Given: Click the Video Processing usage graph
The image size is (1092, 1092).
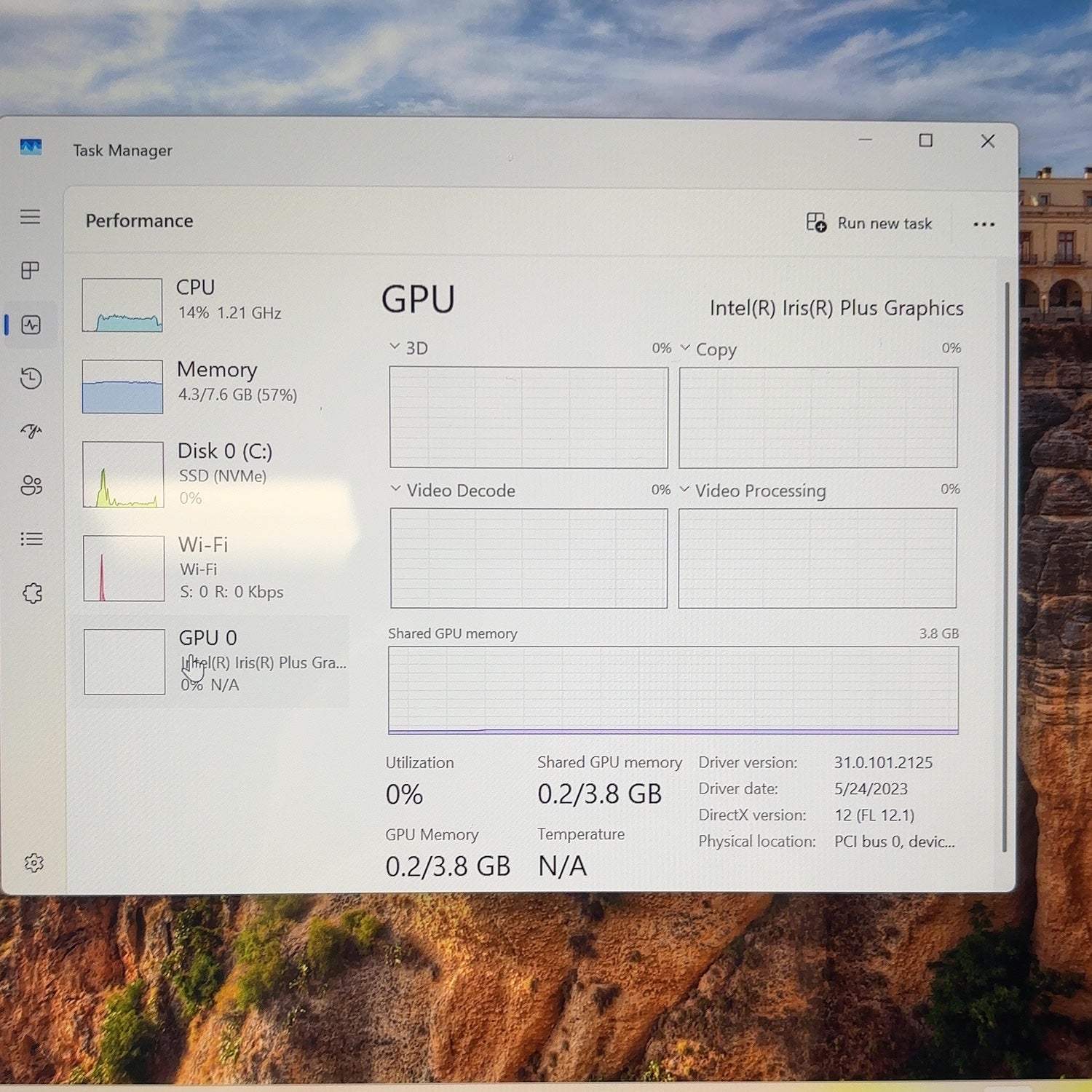Looking at the screenshot, I should [x=818, y=558].
